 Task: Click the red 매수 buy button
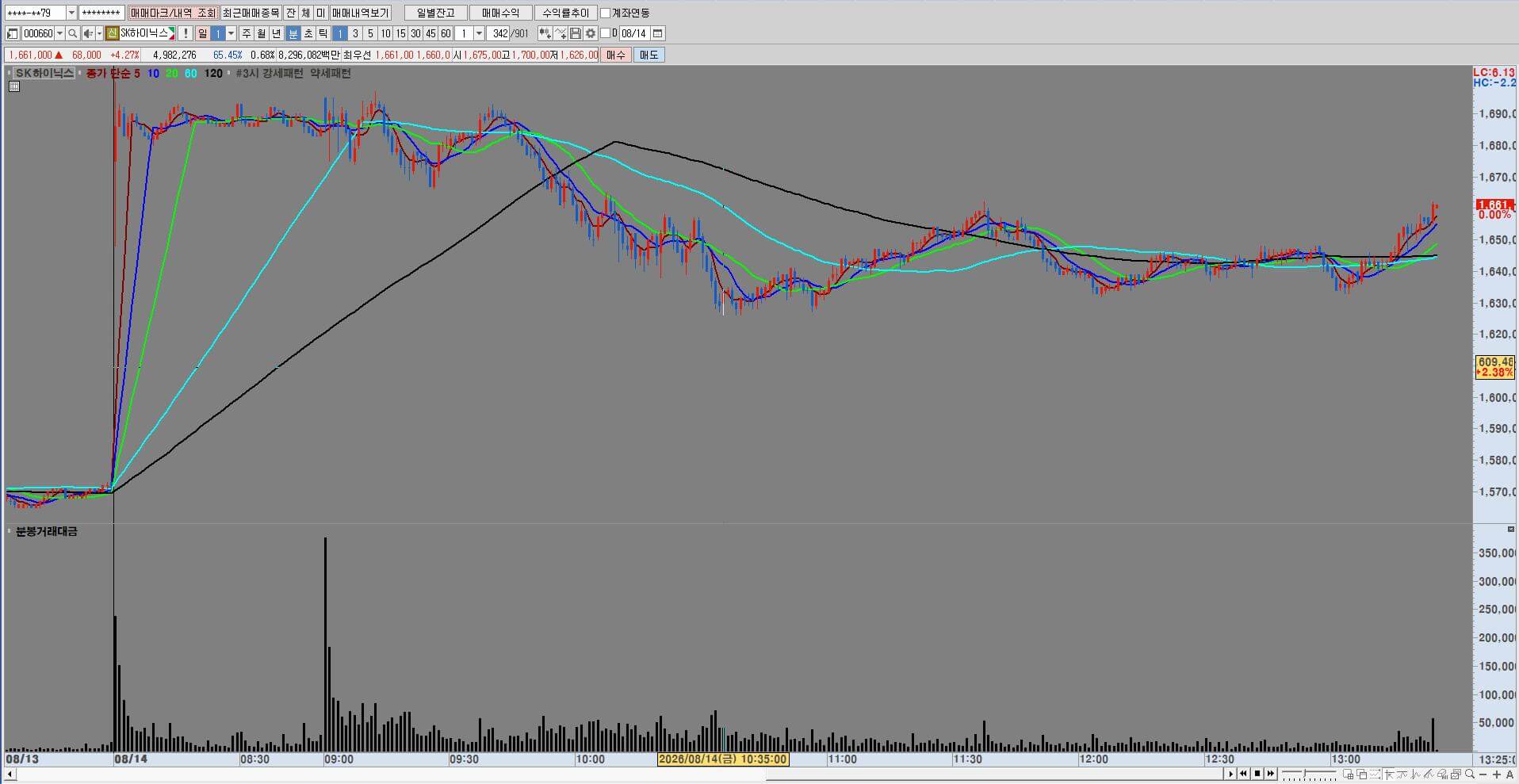coord(615,55)
